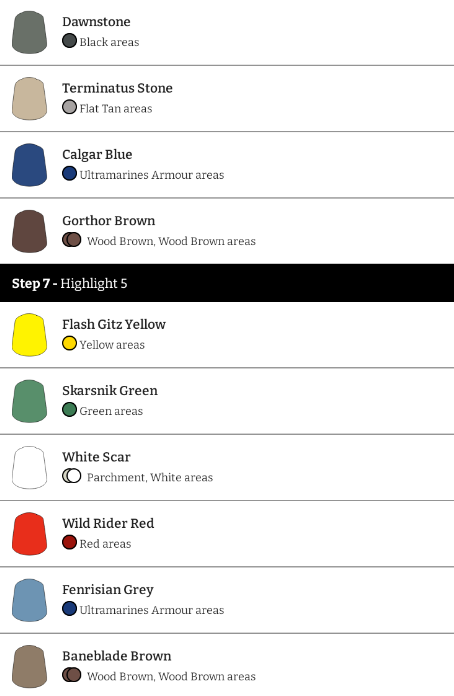Select the Red areas color dot

(x=69, y=542)
